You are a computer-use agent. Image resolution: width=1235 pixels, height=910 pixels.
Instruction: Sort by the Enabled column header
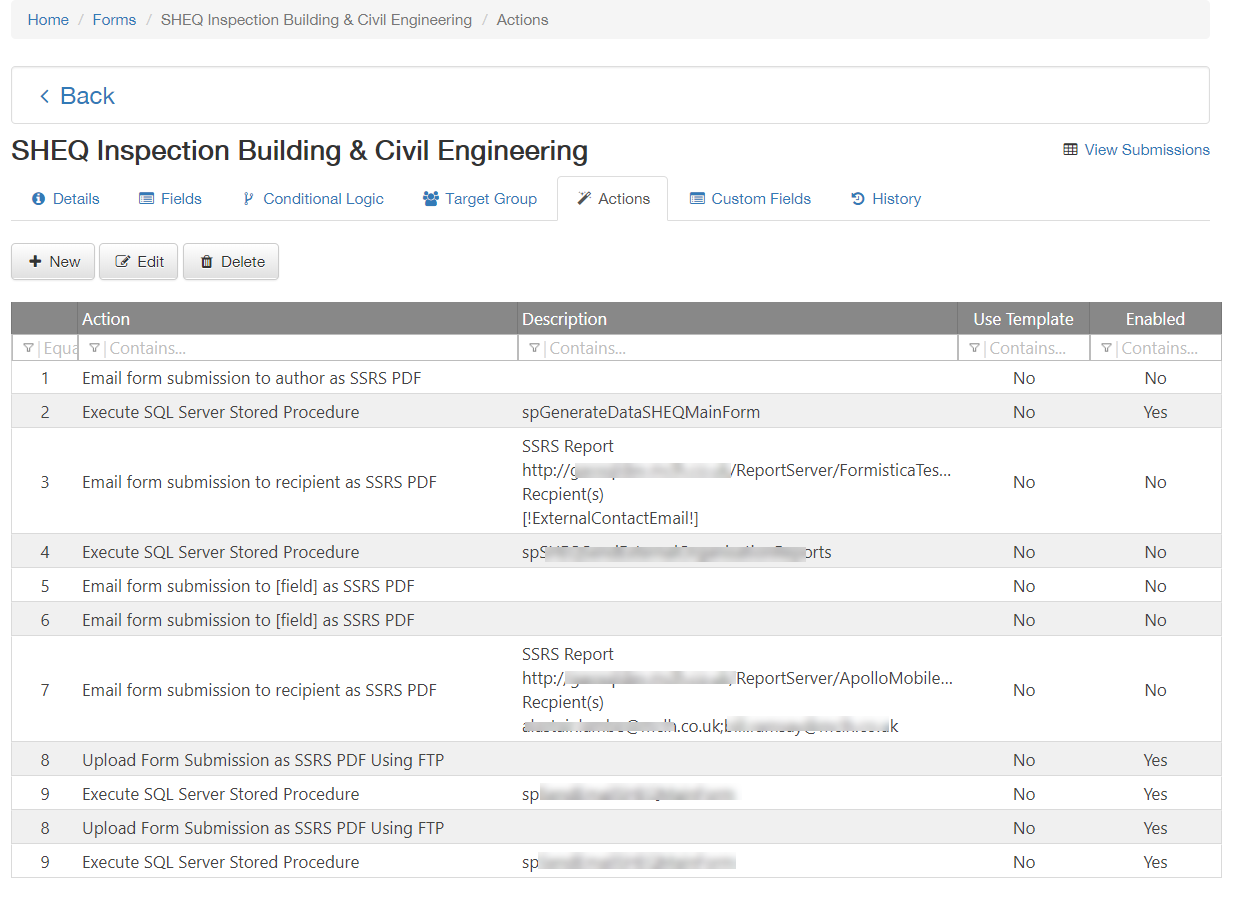1155,319
